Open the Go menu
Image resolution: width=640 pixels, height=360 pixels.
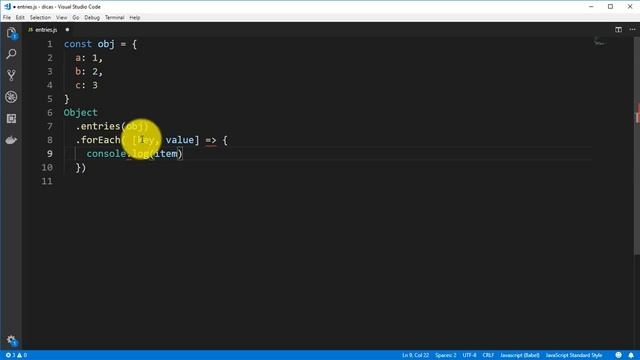(x=76, y=18)
